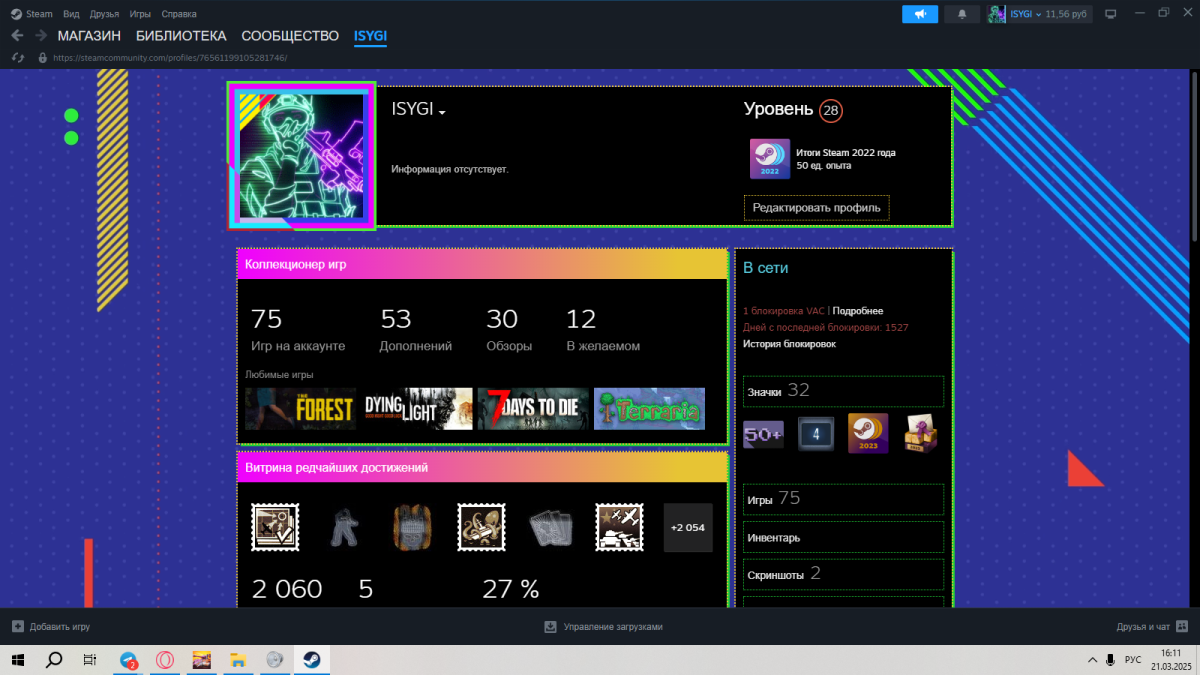Image resolution: width=1200 pixels, height=675 pixels.
Task: Reload the profile page
Action: pyautogui.click(x=17, y=57)
